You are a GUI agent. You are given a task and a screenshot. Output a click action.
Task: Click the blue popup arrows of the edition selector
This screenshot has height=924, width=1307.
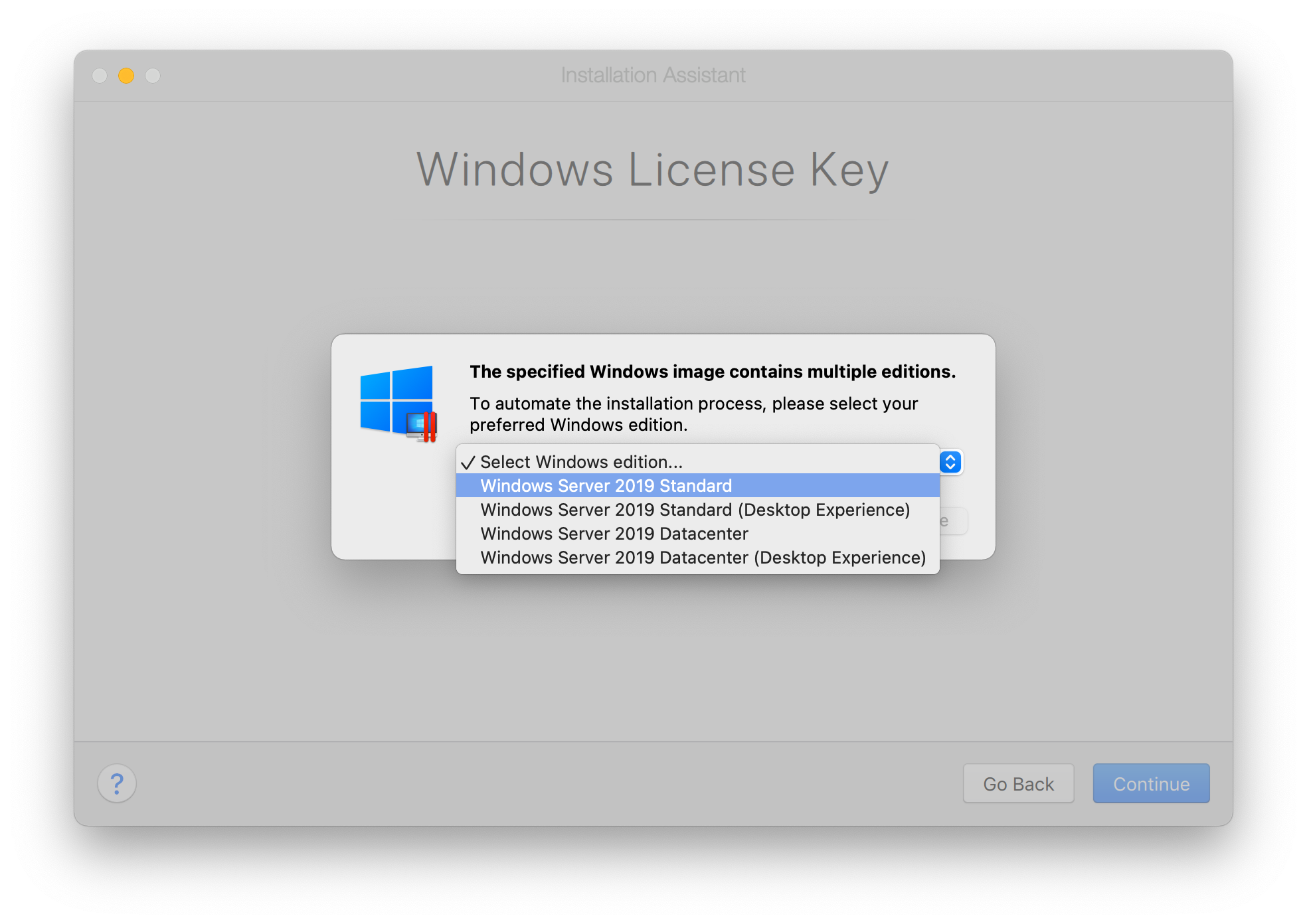[x=950, y=462]
